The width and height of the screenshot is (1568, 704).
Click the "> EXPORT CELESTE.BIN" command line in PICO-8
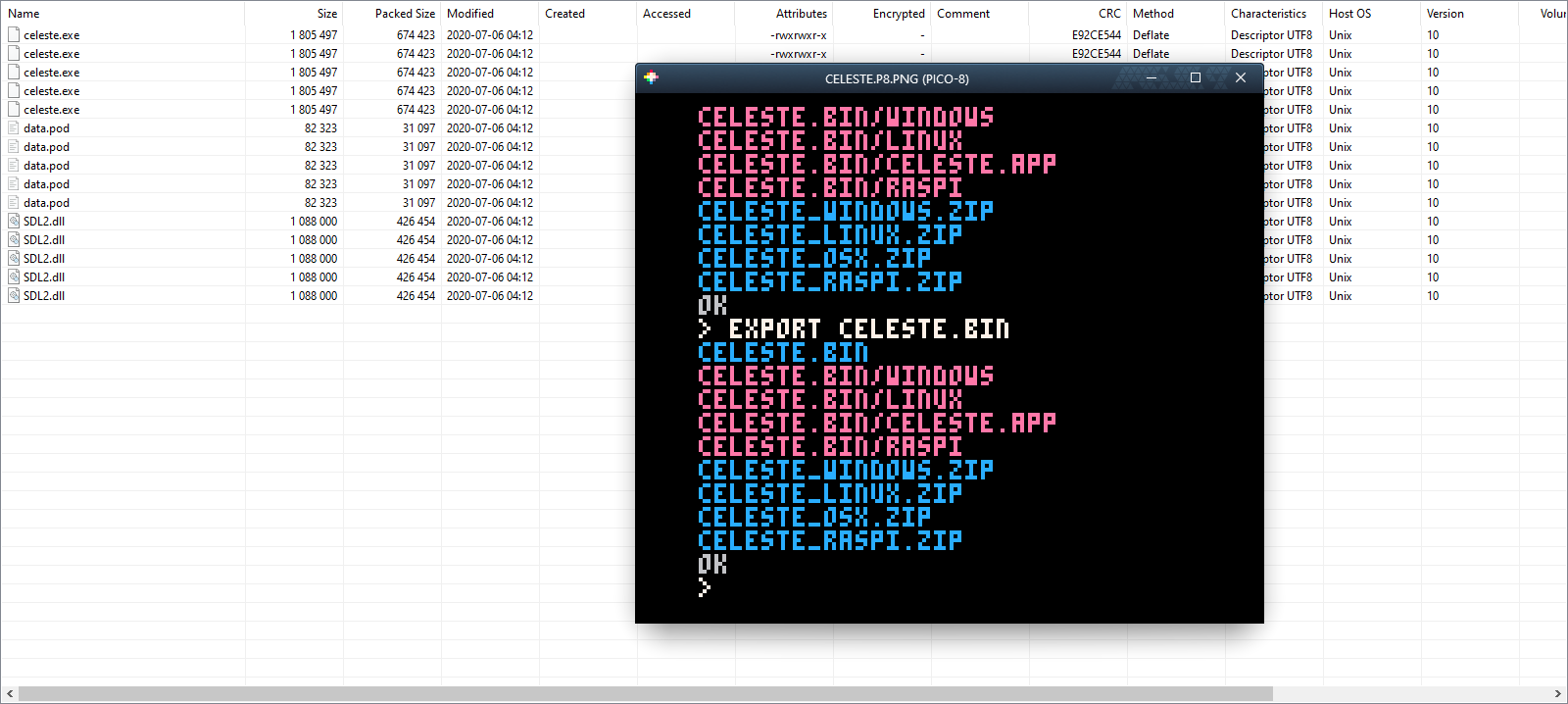coord(854,328)
